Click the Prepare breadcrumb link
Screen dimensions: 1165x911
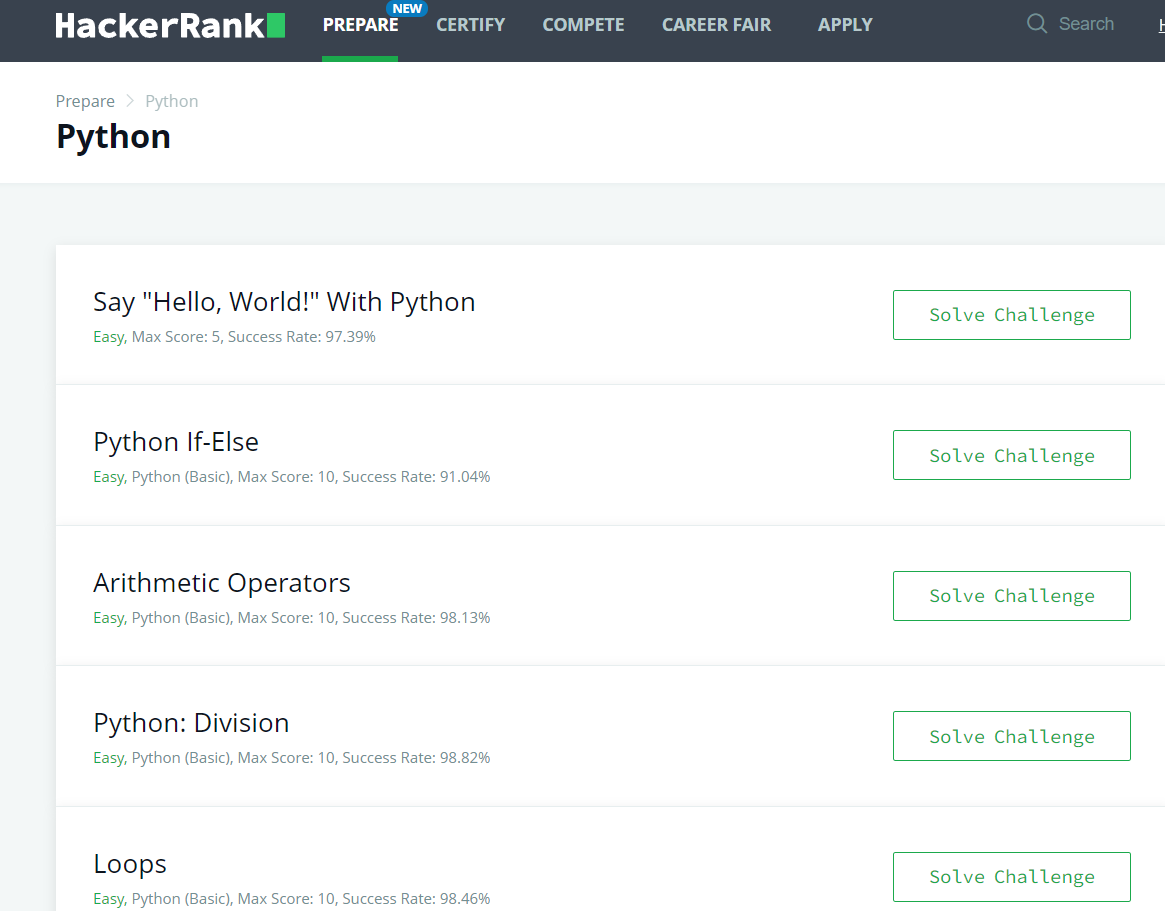click(x=85, y=100)
